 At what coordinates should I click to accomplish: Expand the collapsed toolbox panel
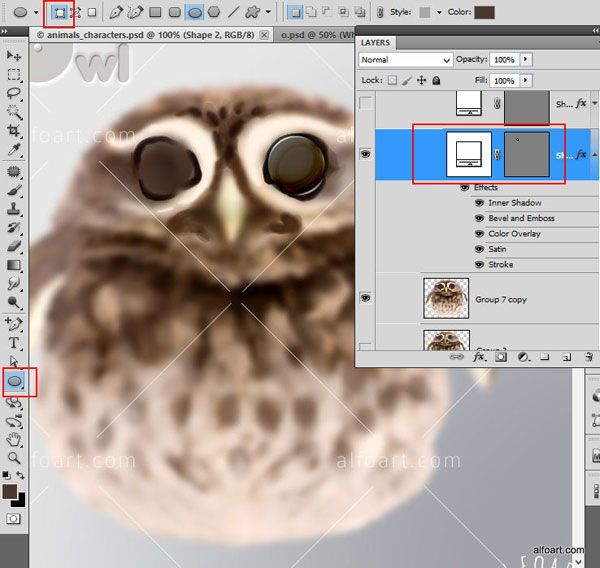4,31
